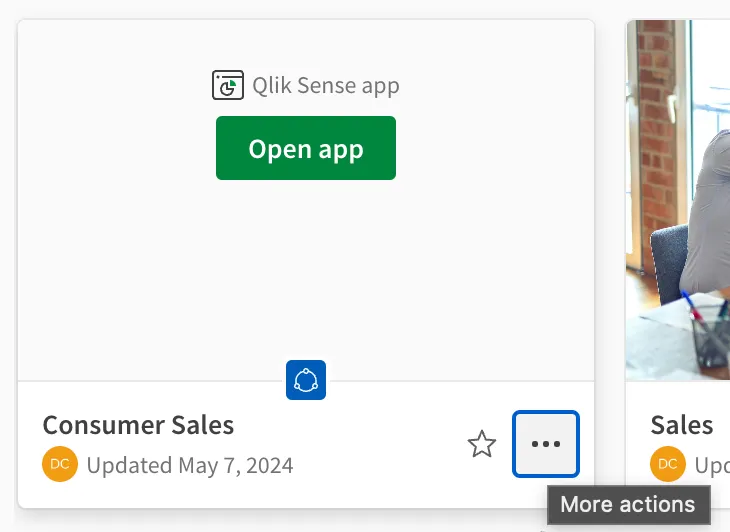Click the blank footer right of Sales title
This screenshot has width=730, height=532.
722,425
